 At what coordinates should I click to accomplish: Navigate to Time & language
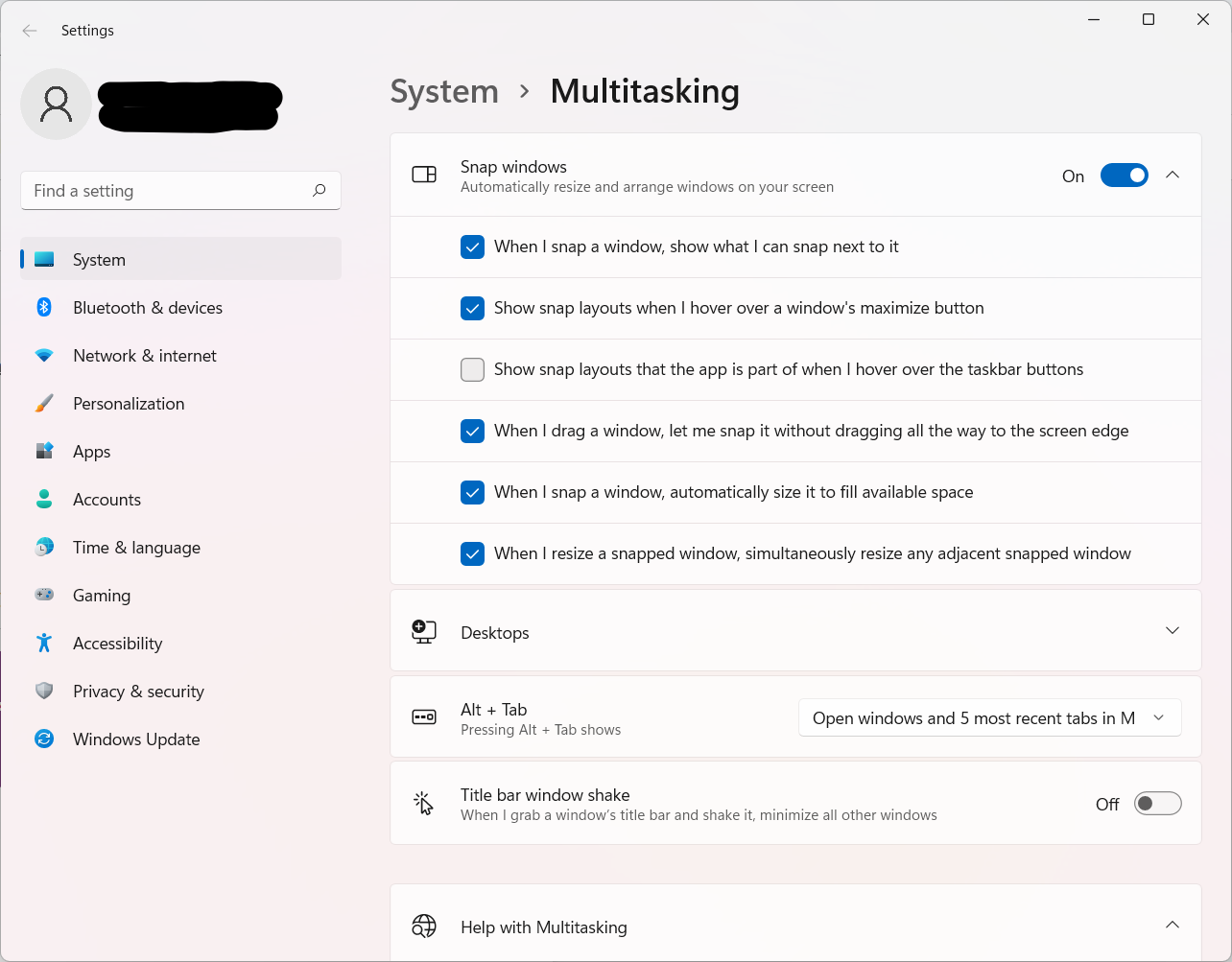(180, 548)
